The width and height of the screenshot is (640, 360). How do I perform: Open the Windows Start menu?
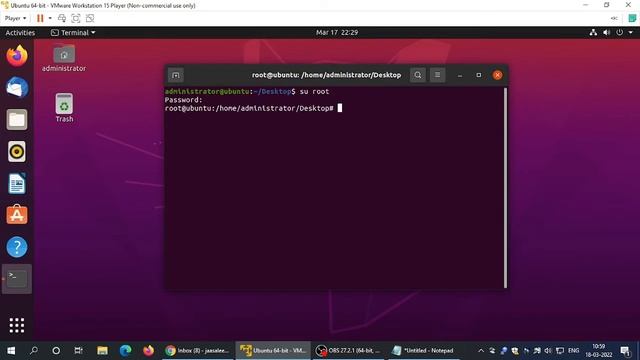pos(11,350)
